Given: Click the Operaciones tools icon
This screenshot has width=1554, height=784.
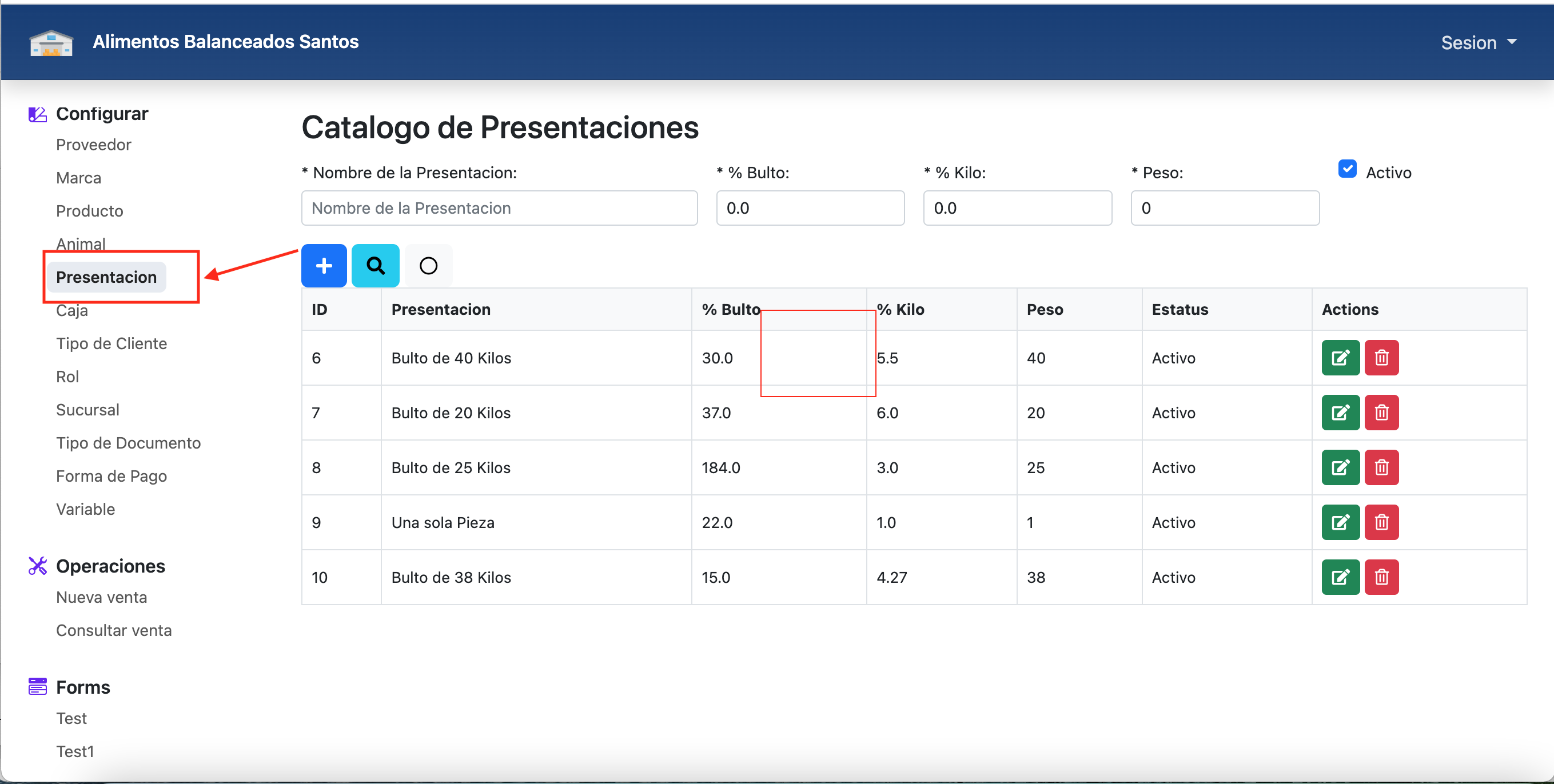Looking at the screenshot, I should [37, 566].
